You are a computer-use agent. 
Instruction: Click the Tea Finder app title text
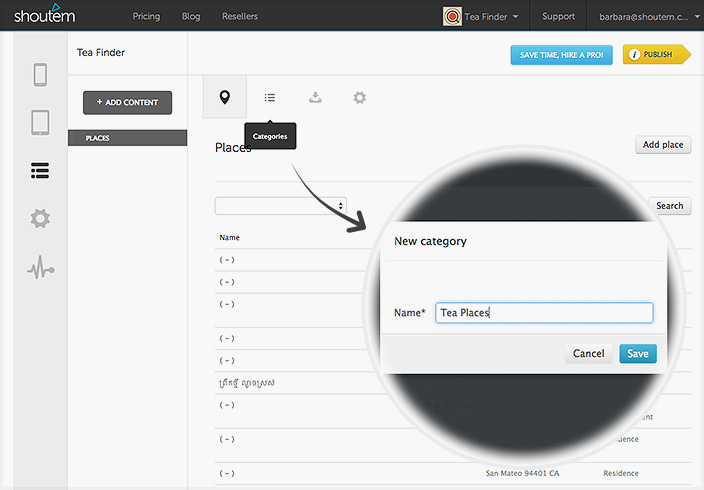[x=101, y=53]
